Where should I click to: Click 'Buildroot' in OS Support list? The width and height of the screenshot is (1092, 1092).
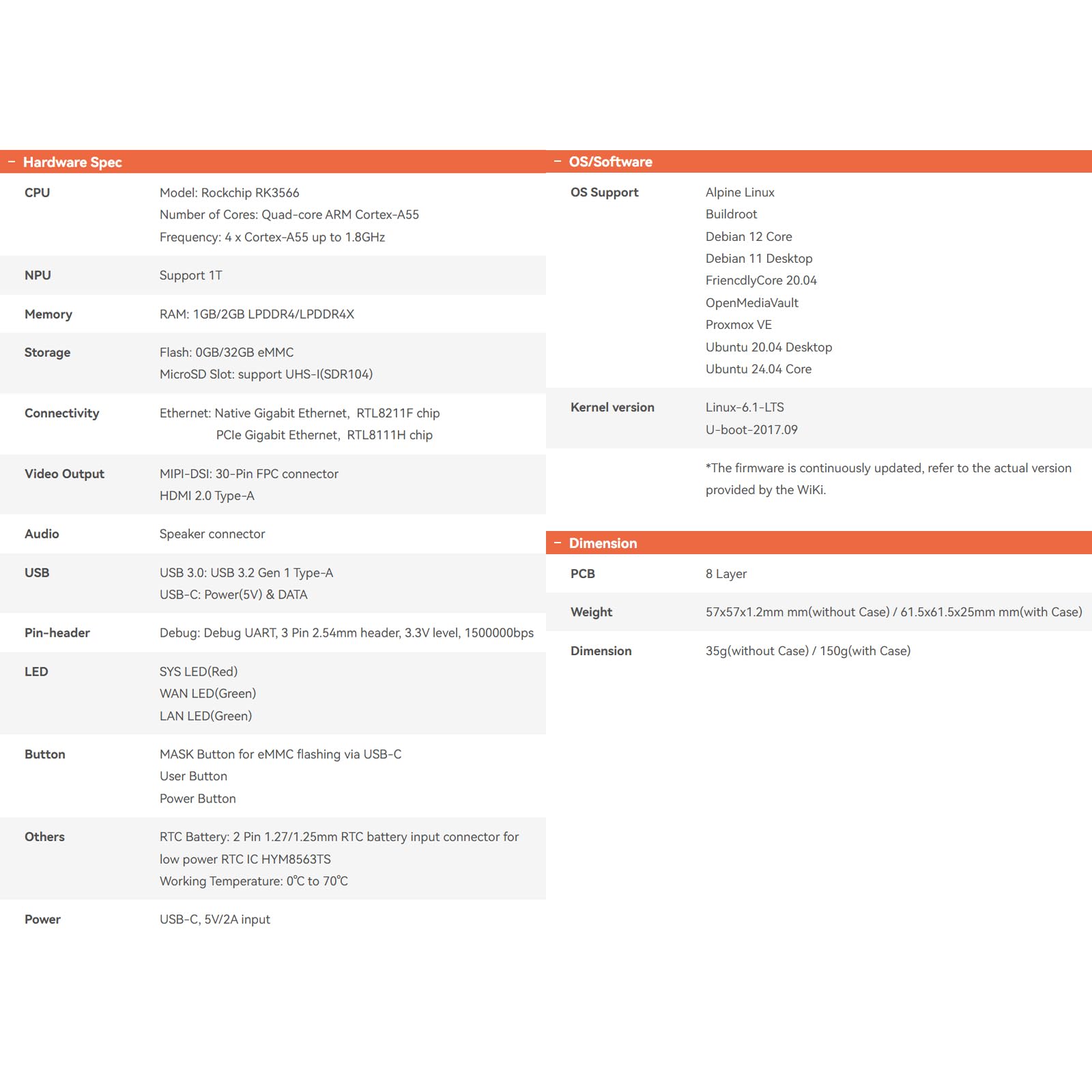coord(732,214)
